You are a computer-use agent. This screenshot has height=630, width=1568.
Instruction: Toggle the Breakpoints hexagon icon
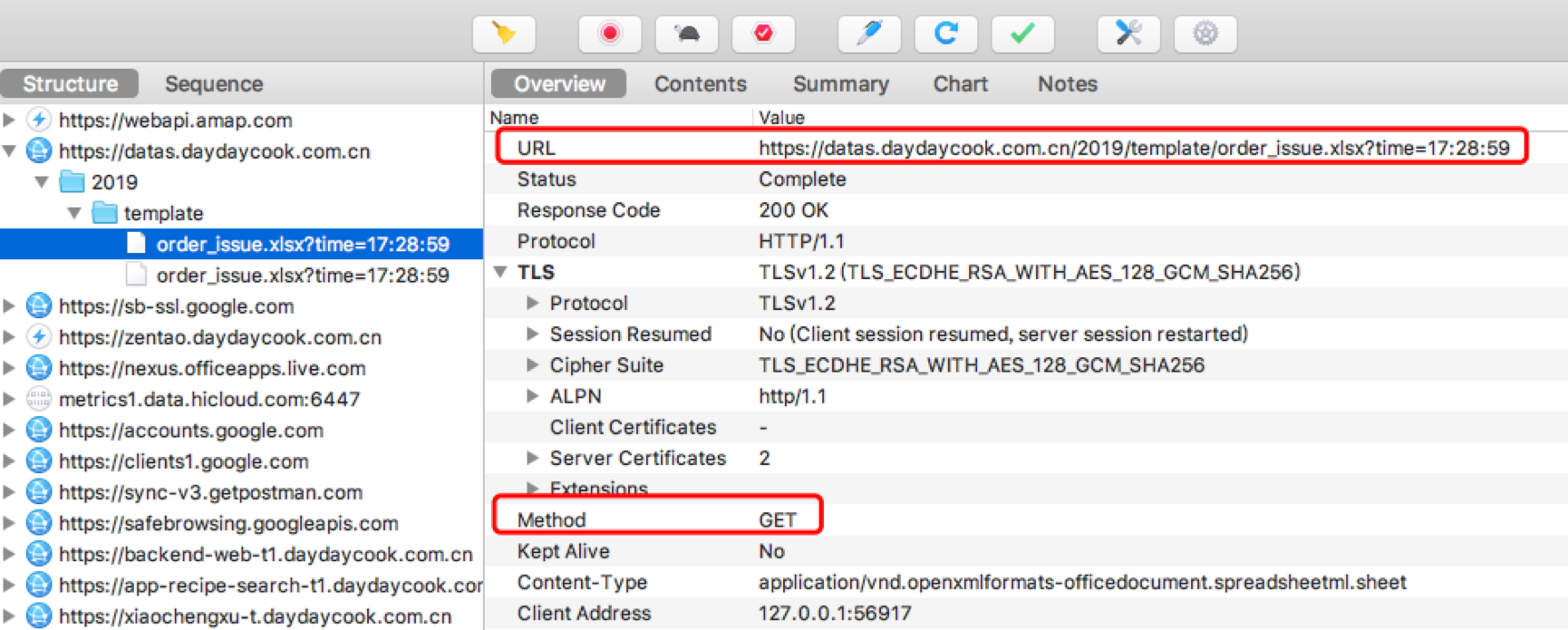tap(763, 34)
